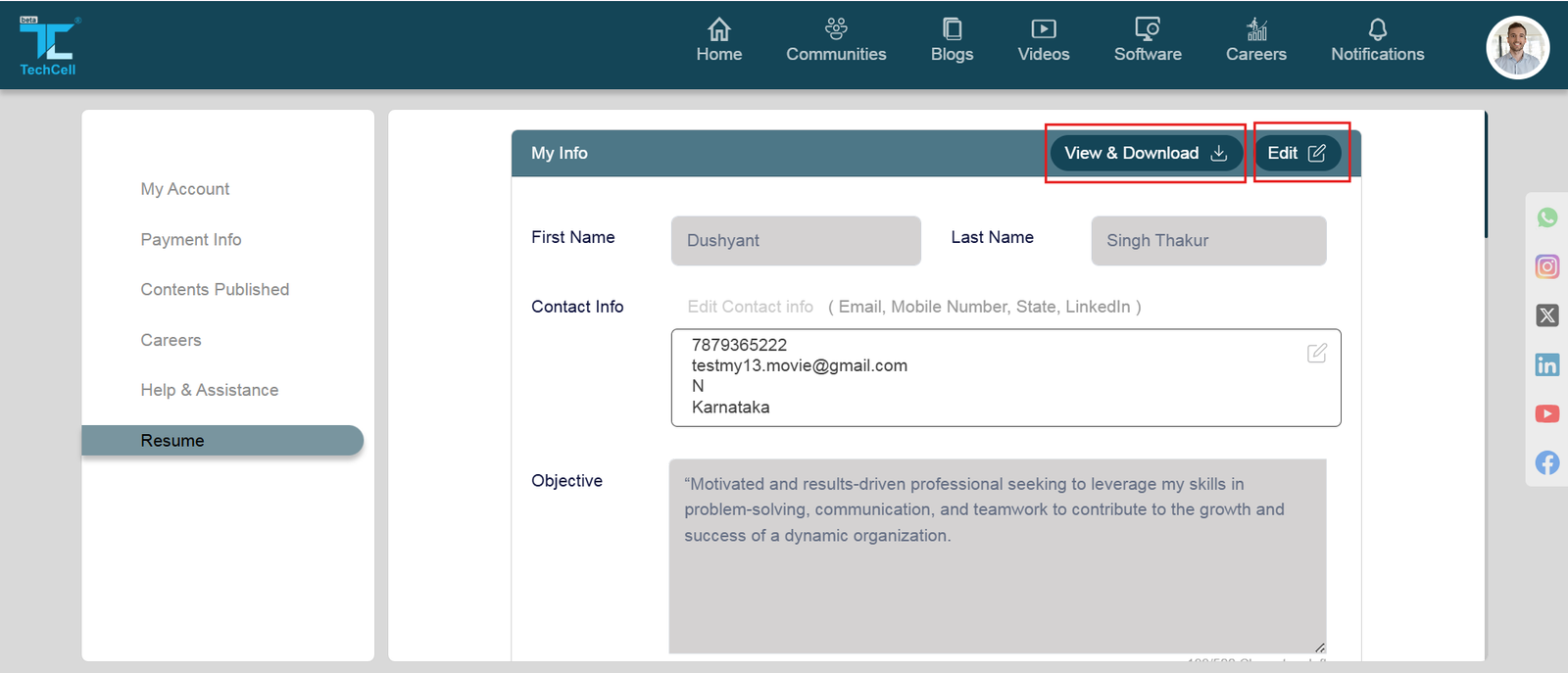Screen dimensions: 1568x673
Task: Click the X (Twitter) icon
Action: (x=1547, y=315)
